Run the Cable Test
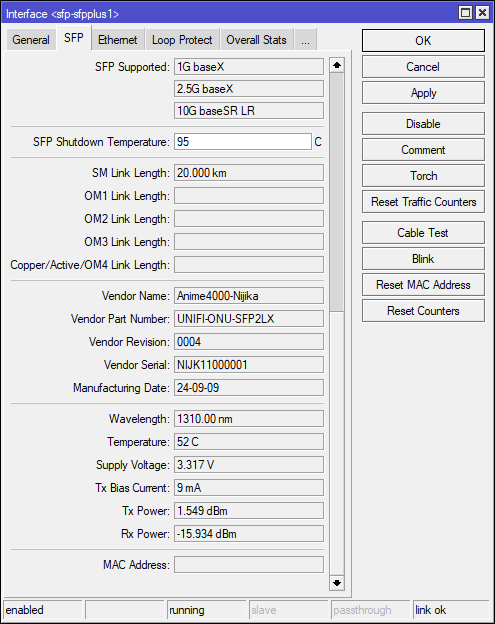 [423, 233]
